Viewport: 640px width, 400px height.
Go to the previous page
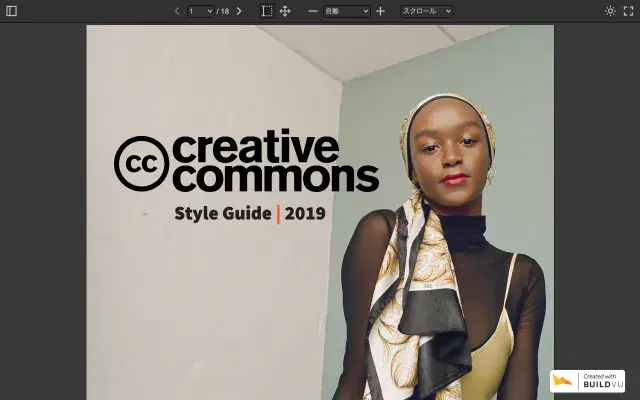click(x=177, y=11)
